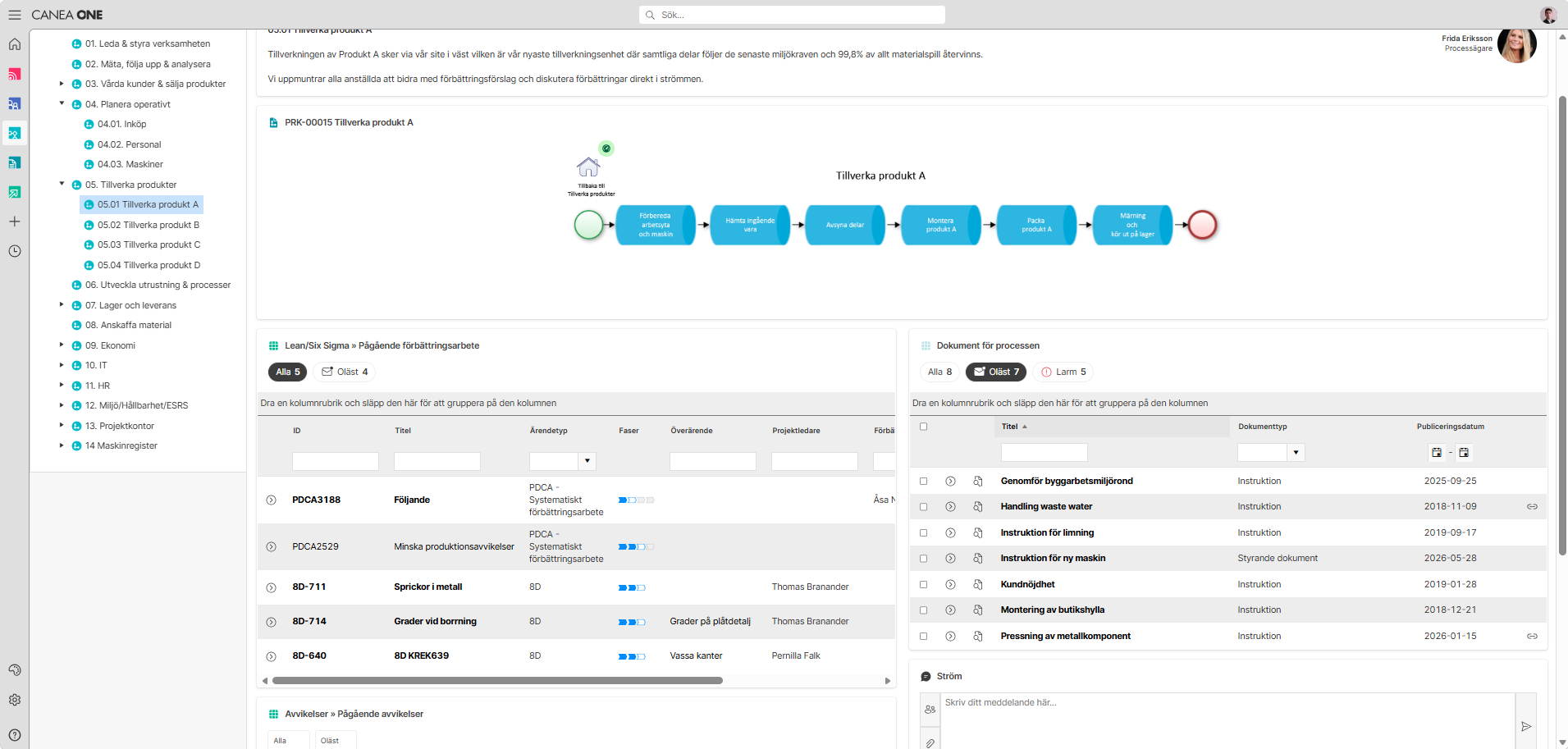Open the hamburger menu
Viewport: 1568px width, 749px height.
[15, 15]
